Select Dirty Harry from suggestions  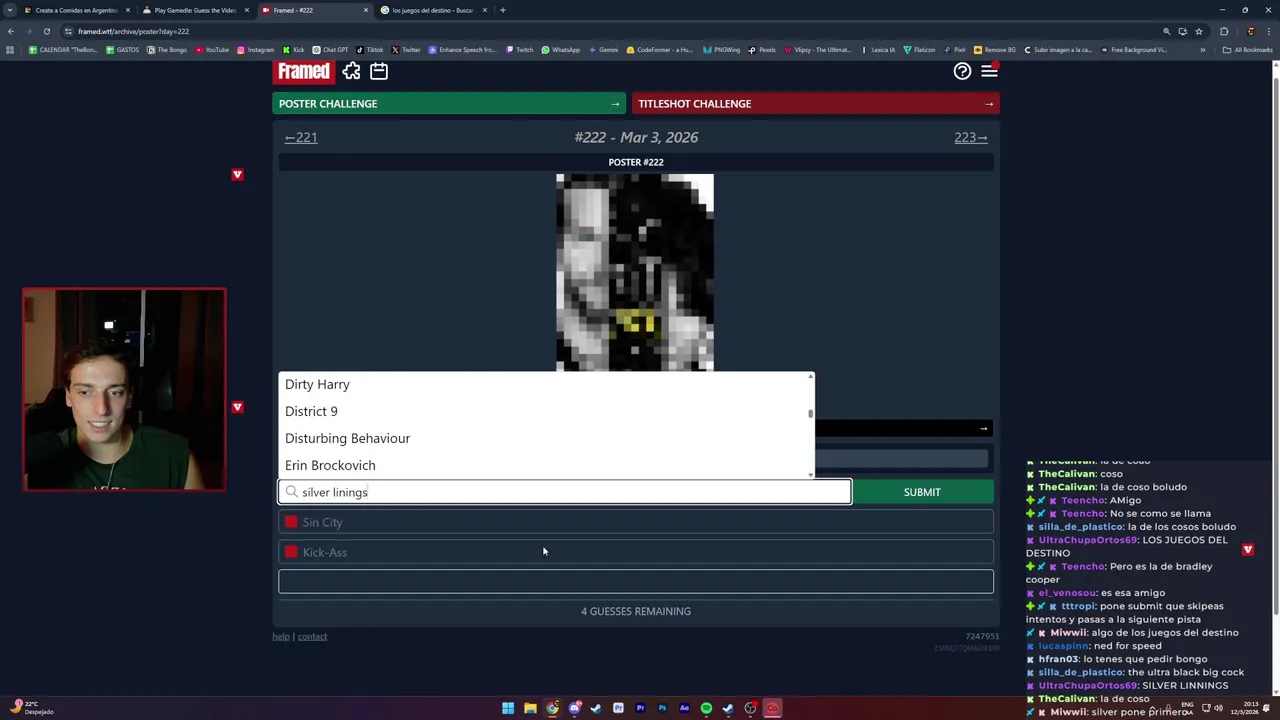tap(544, 384)
